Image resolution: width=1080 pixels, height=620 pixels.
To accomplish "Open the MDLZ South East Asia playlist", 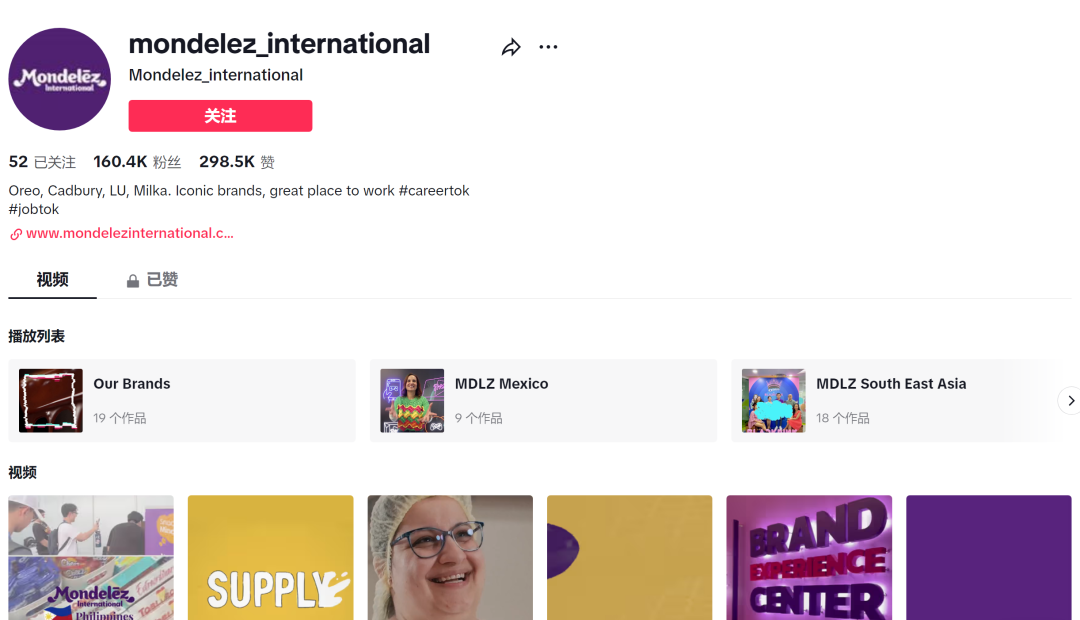I will pyautogui.click(x=900, y=400).
